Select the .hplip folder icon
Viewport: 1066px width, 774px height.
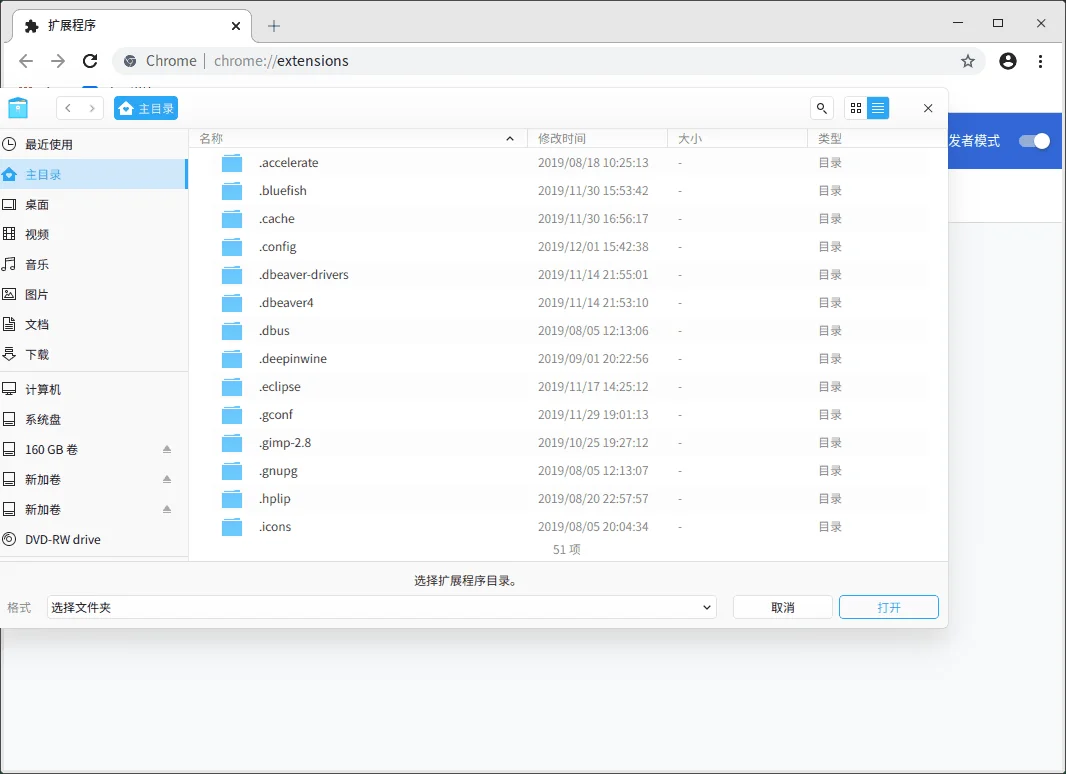pyautogui.click(x=232, y=498)
